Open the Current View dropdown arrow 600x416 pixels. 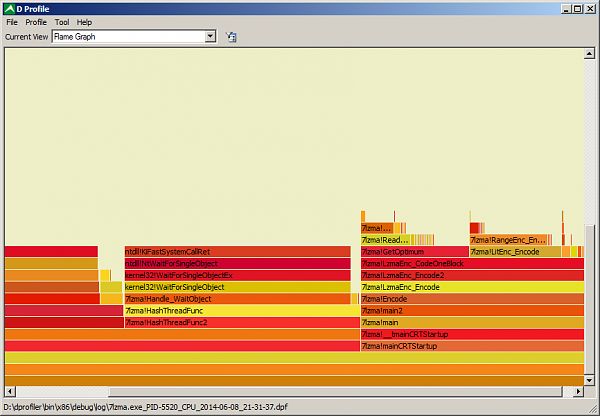210,37
